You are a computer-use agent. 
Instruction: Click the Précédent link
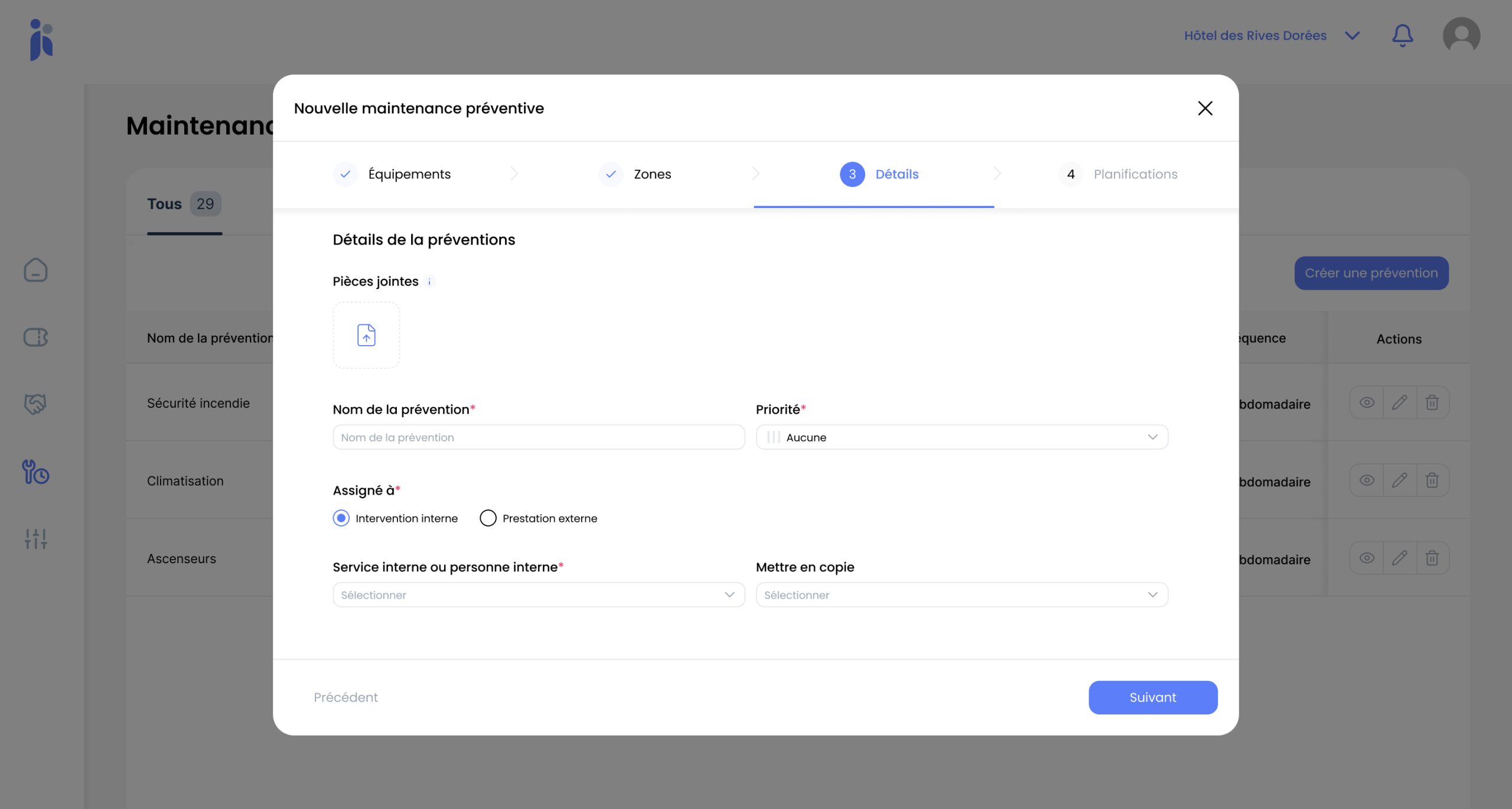click(x=346, y=697)
